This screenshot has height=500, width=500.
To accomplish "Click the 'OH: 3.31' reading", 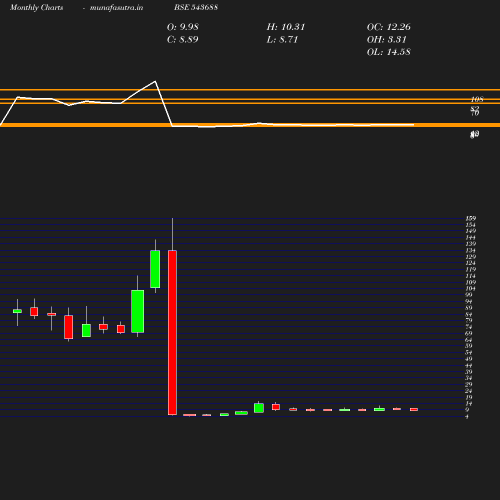I will click(387, 40).
